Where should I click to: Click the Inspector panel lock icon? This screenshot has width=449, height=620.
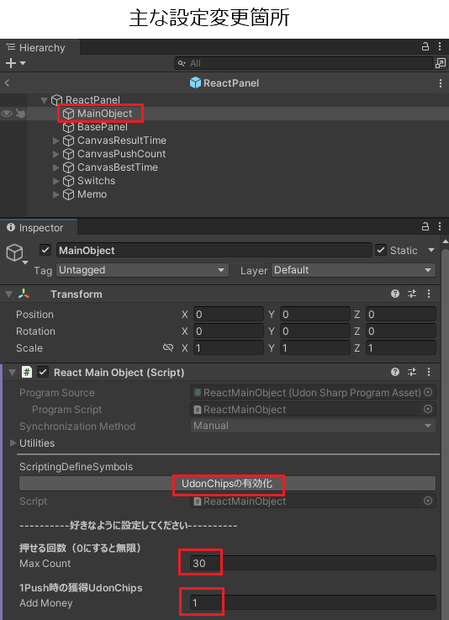pos(425,227)
